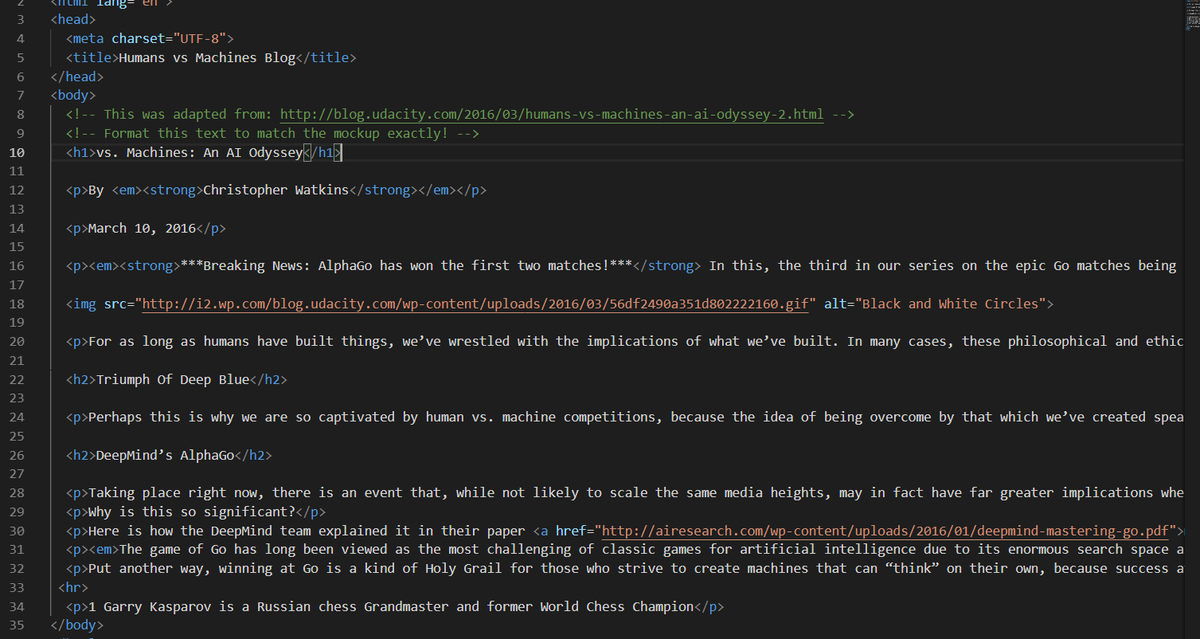1200x639 pixels.
Task: Click the opening <head> tag
Action: coord(73,19)
